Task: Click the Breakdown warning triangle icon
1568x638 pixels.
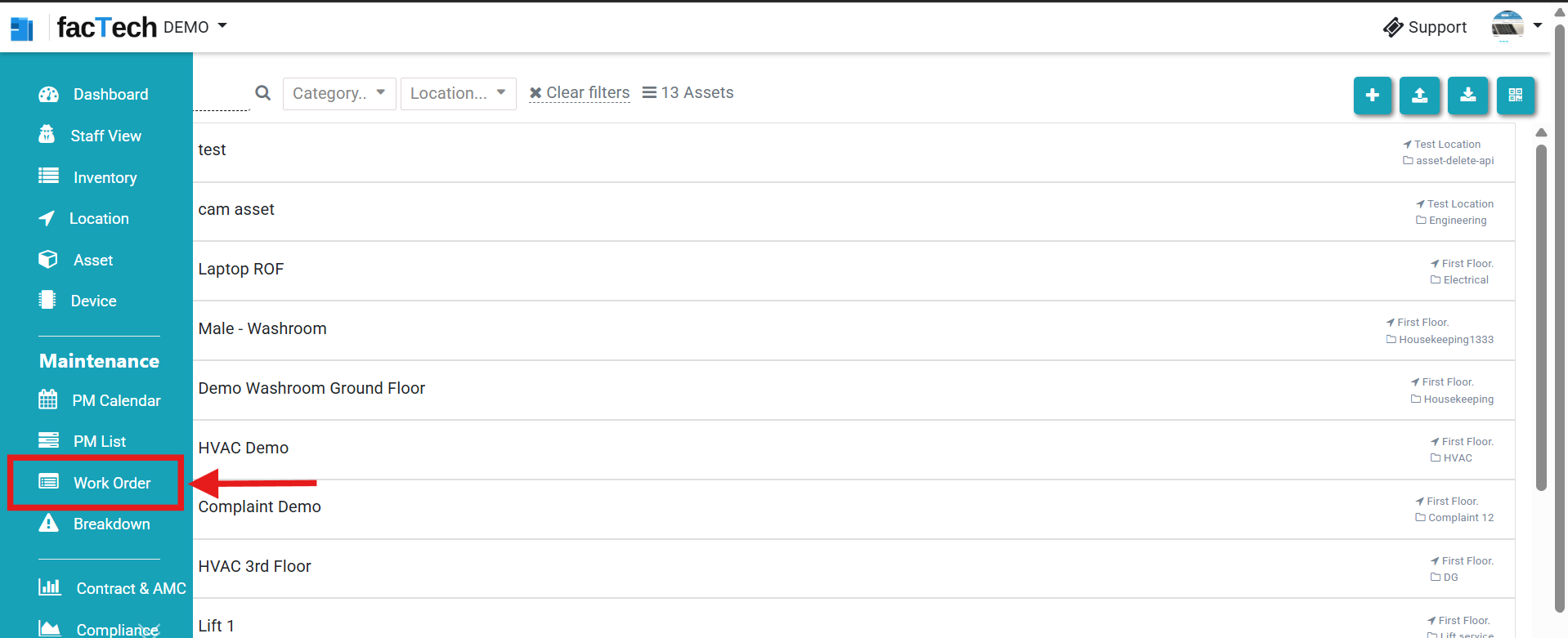Action: pyautogui.click(x=49, y=523)
